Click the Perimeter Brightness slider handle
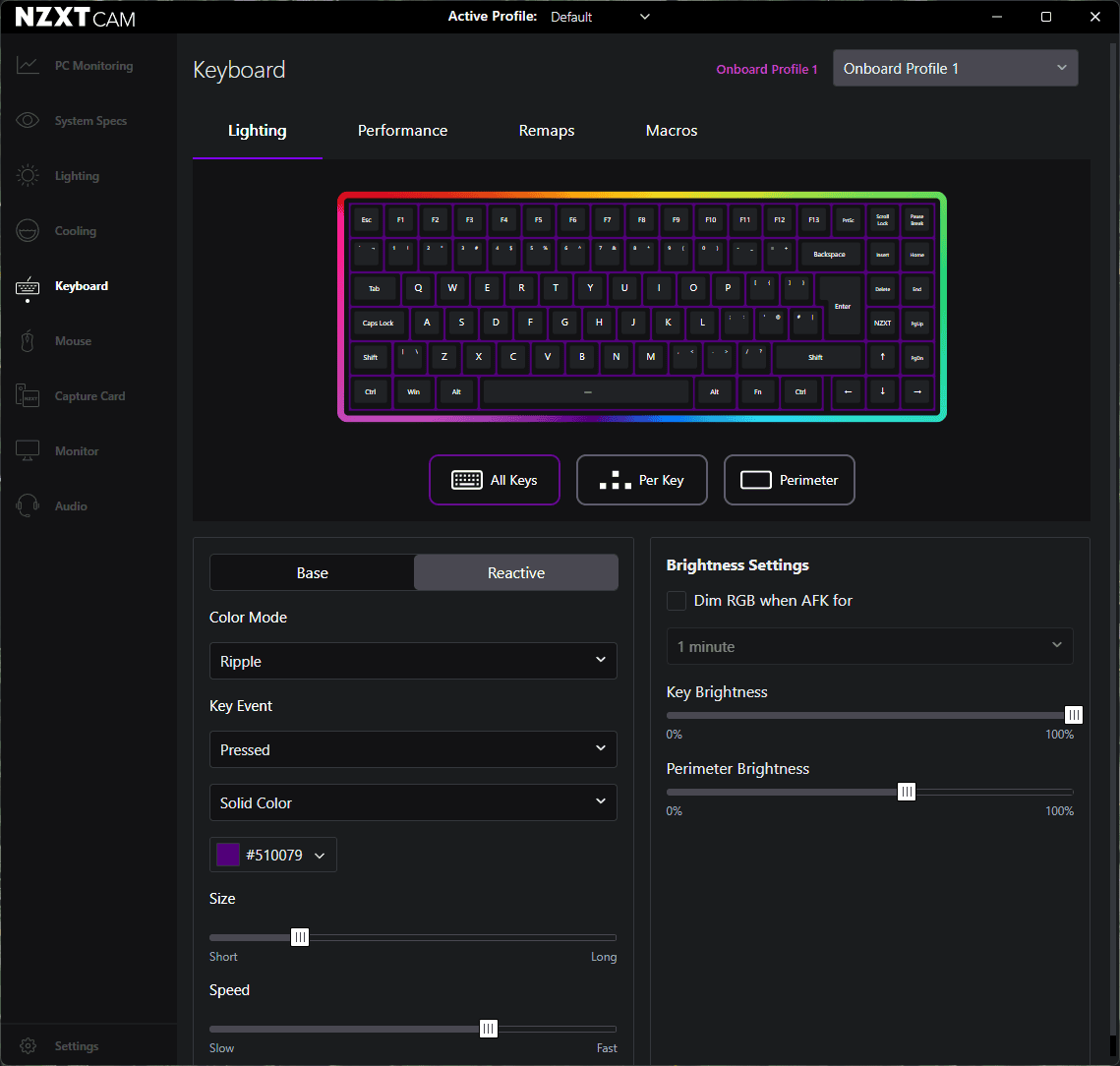Screen dimensions: 1120x1066 (x=907, y=792)
